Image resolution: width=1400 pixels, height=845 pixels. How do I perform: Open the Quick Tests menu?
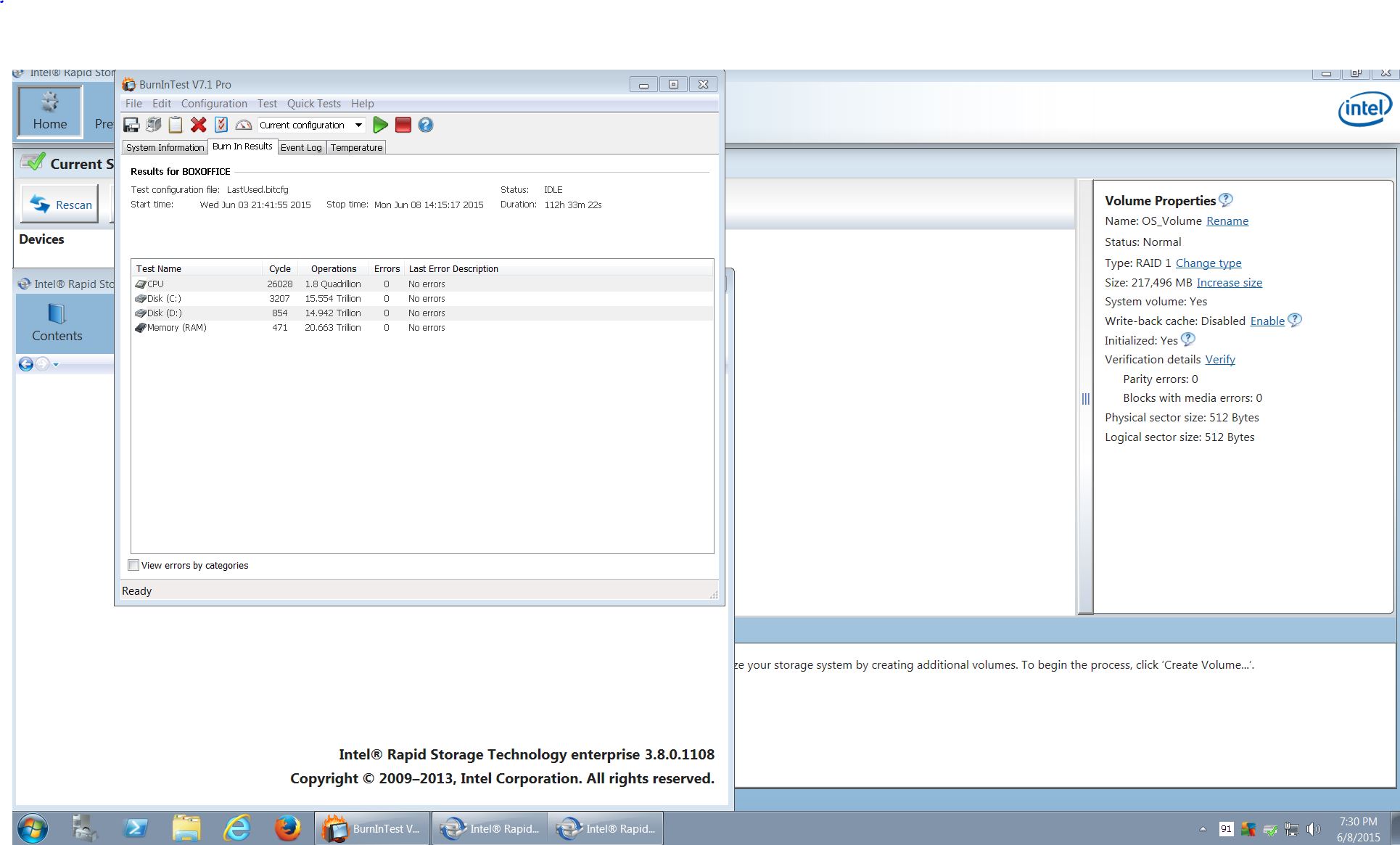coord(313,104)
